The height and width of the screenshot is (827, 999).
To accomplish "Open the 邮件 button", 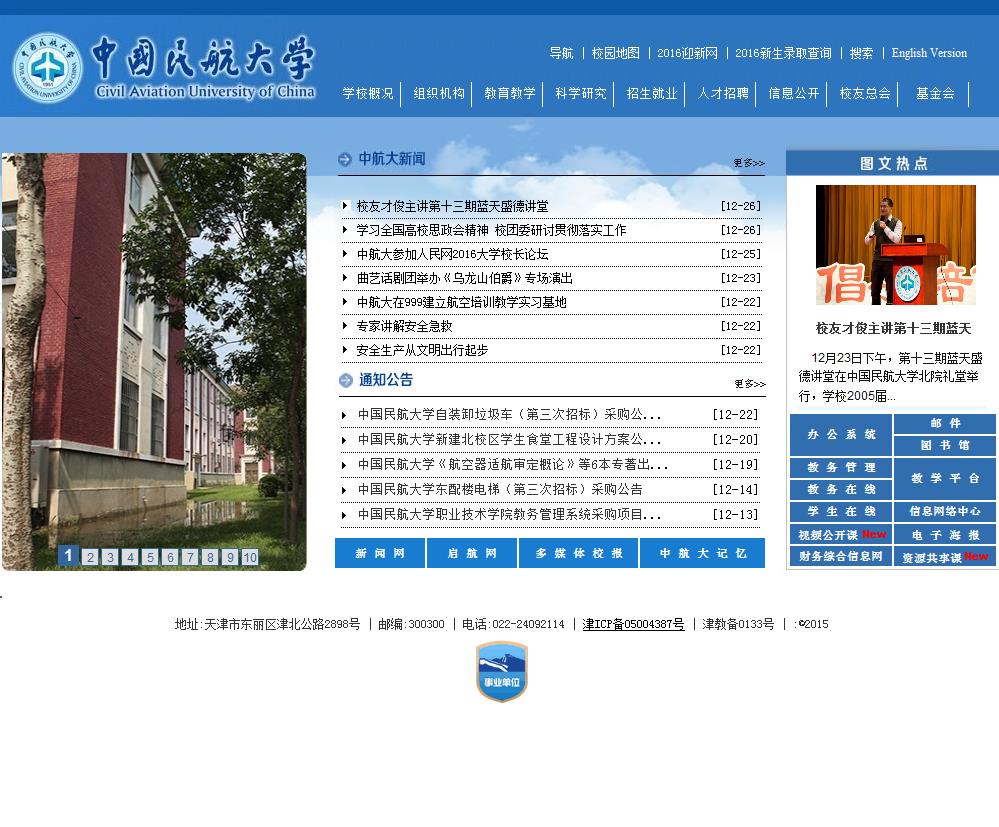I will coord(945,424).
